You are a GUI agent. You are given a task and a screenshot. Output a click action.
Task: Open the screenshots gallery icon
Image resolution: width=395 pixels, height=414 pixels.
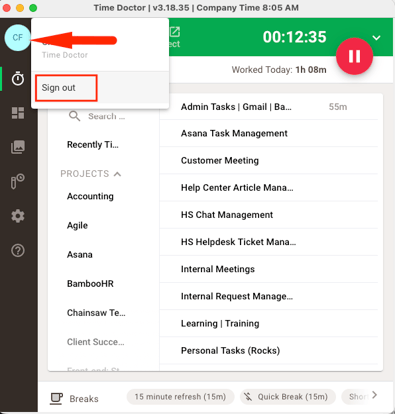[18, 147]
